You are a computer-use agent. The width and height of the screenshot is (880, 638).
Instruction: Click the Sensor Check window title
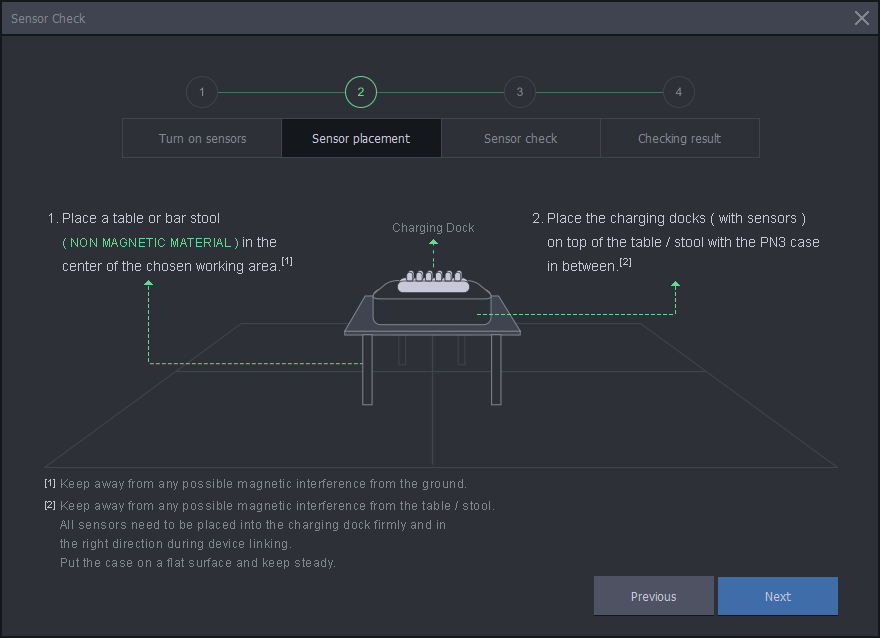[x=48, y=19]
